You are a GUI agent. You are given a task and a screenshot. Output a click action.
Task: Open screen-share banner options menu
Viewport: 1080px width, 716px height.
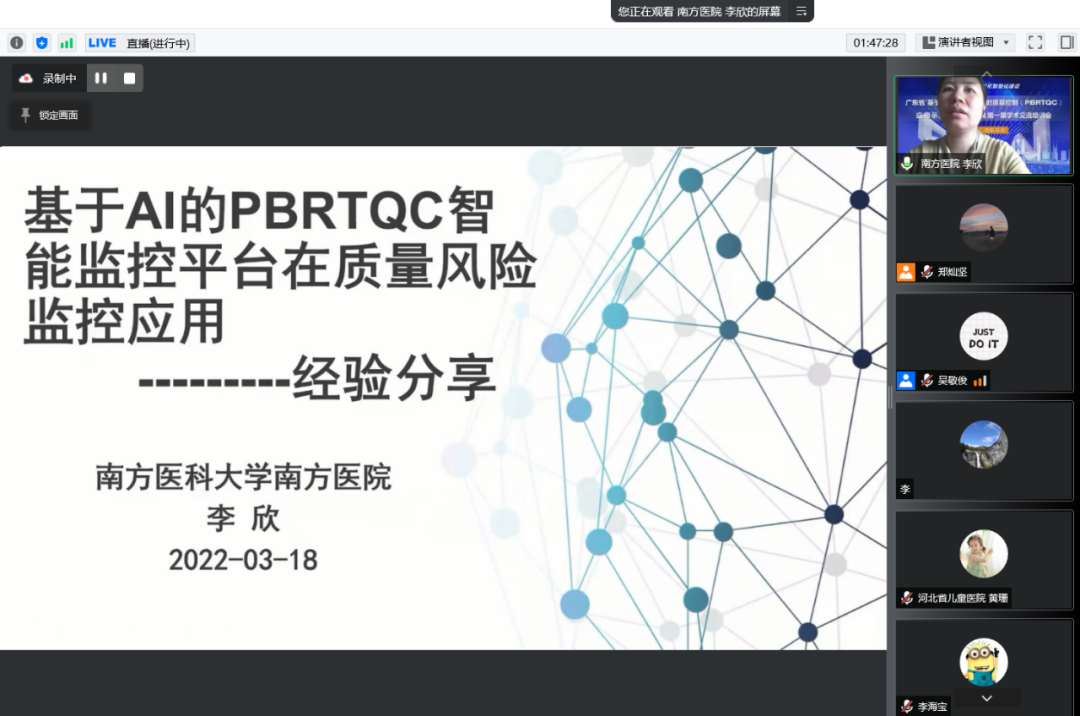tap(801, 11)
